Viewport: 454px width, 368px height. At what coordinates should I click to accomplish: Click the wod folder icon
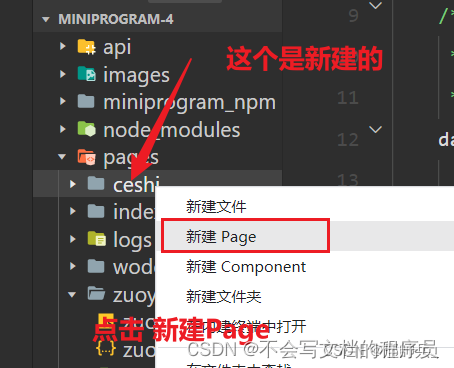(96, 266)
